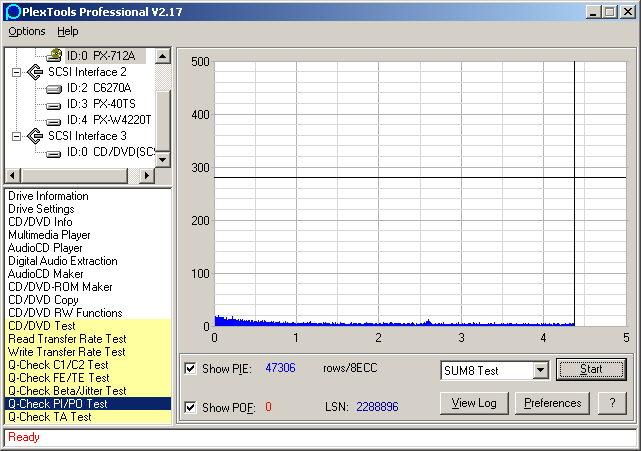
Task: Open the Help menu
Action: pos(67,31)
